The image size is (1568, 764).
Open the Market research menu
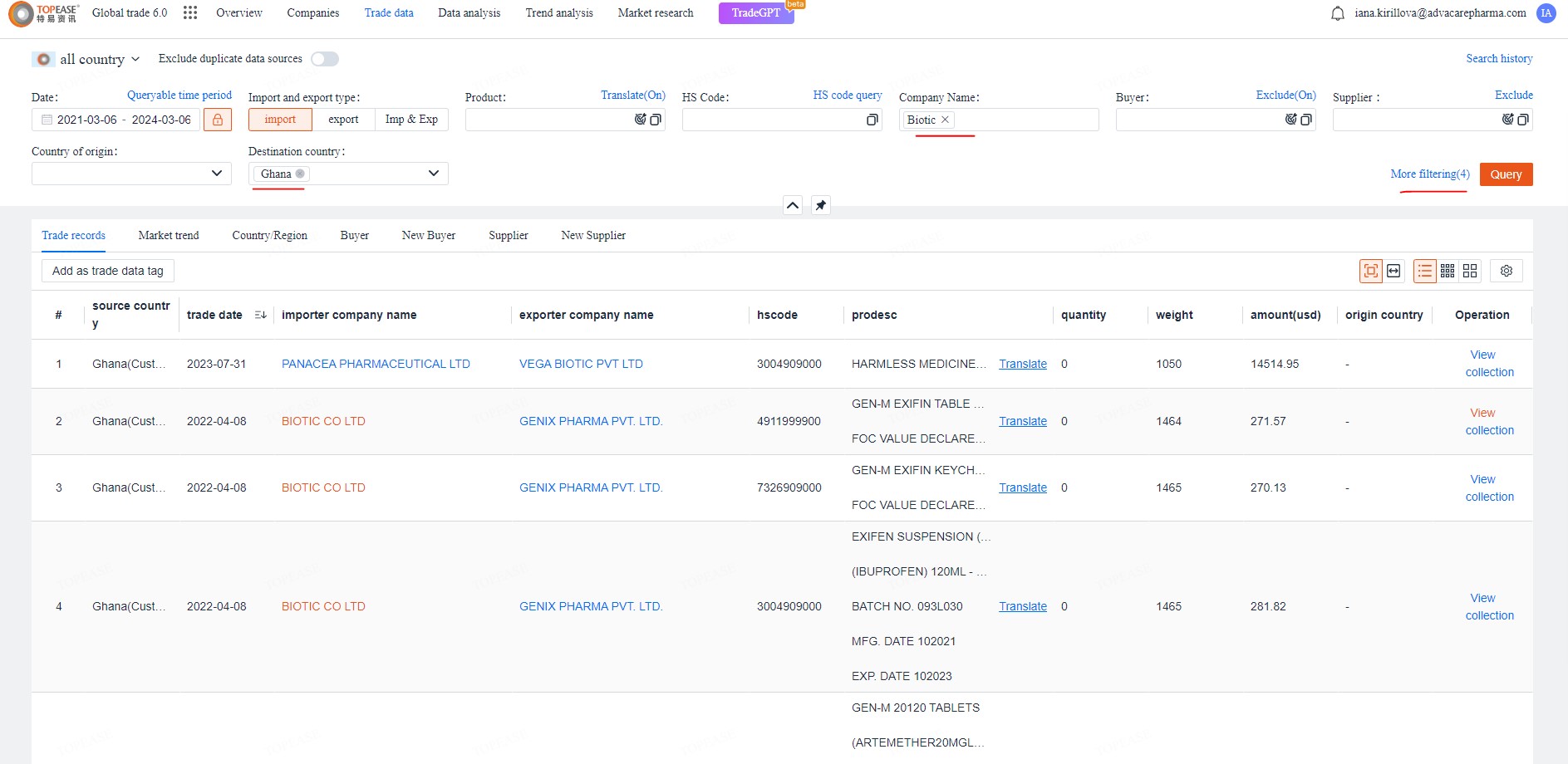pyautogui.click(x=656, y=12)
